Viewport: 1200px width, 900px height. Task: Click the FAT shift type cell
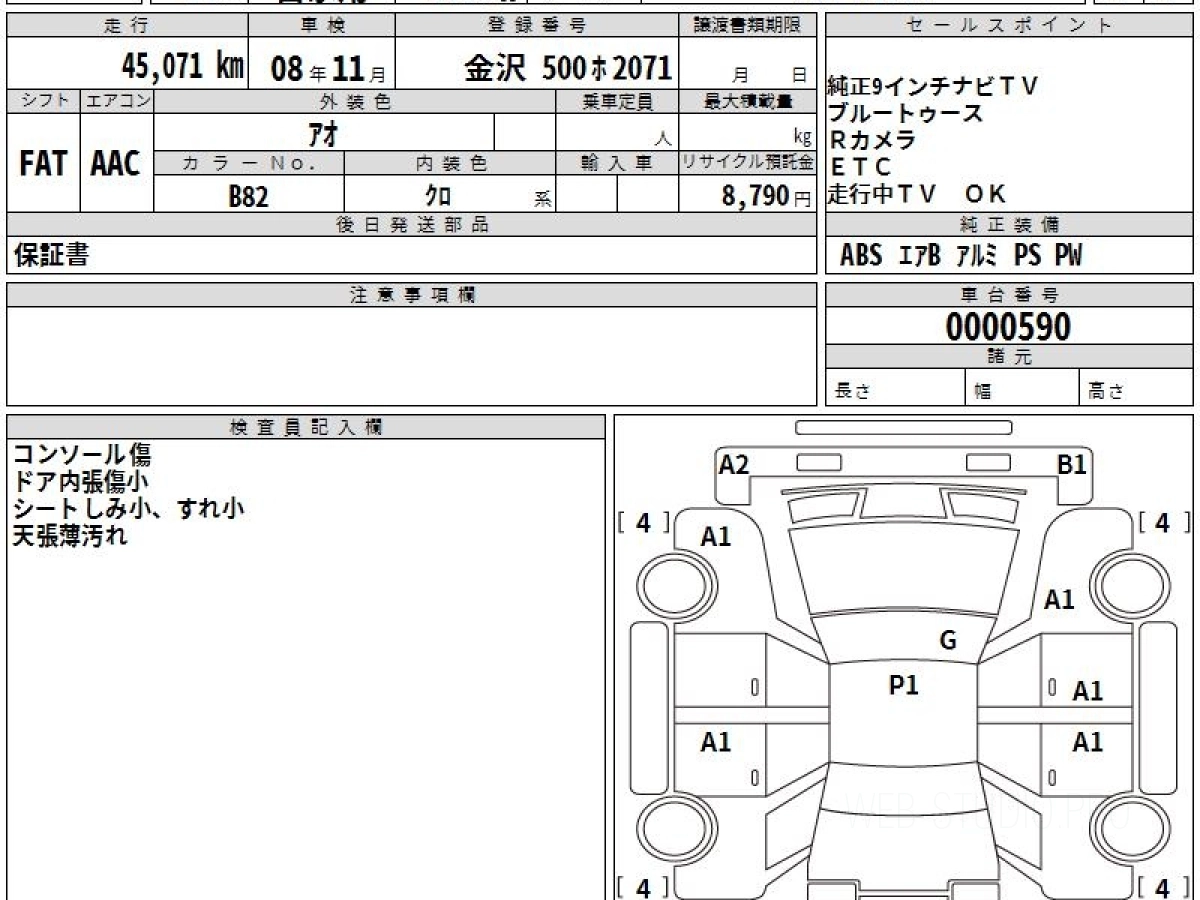pyautogui.click(x=43, y=164)
